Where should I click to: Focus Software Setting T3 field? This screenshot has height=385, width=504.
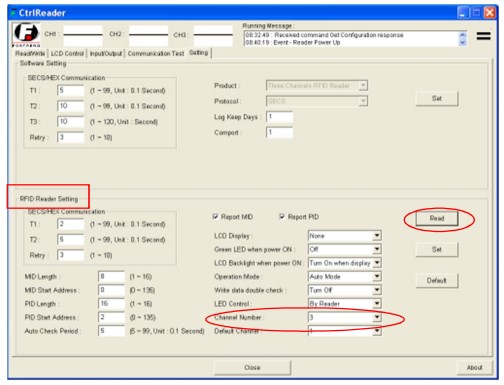coord(71,121)
